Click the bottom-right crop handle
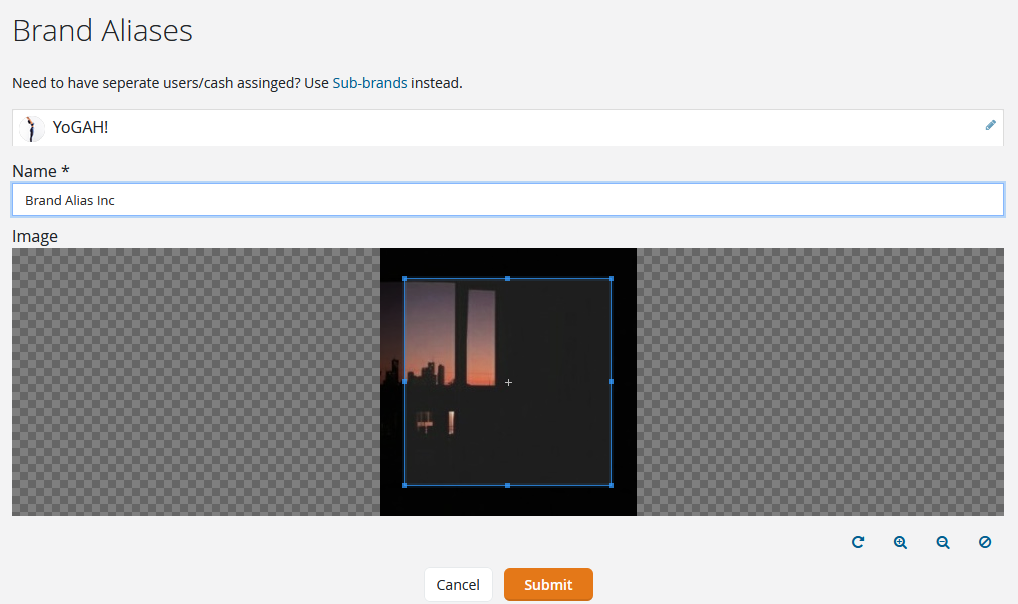The height and width of the screenshot is (604, 1018). point(612,485)
